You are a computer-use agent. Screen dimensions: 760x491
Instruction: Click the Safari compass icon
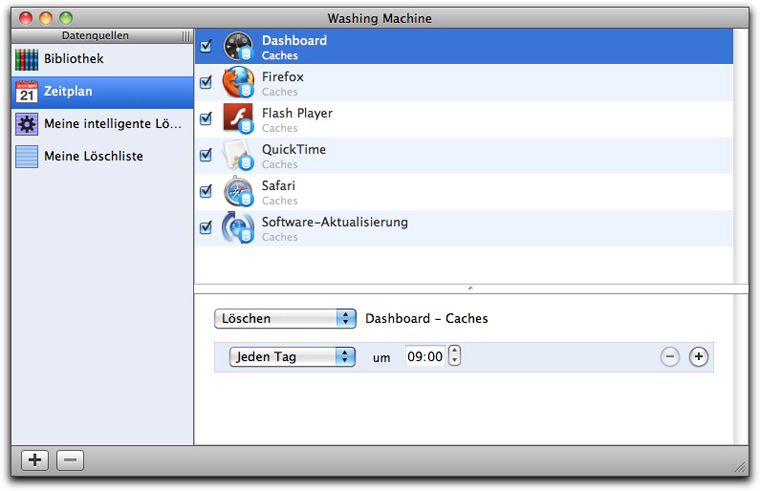coord(238,191)
